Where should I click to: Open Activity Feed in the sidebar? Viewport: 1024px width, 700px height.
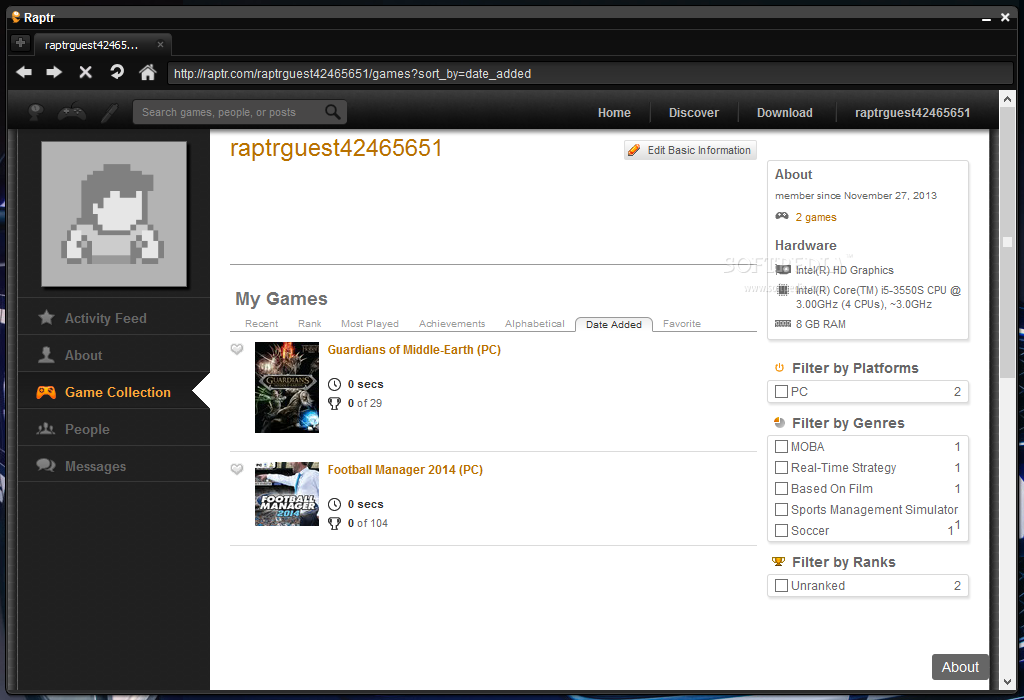pyautogui.click(x=114, y=318)
